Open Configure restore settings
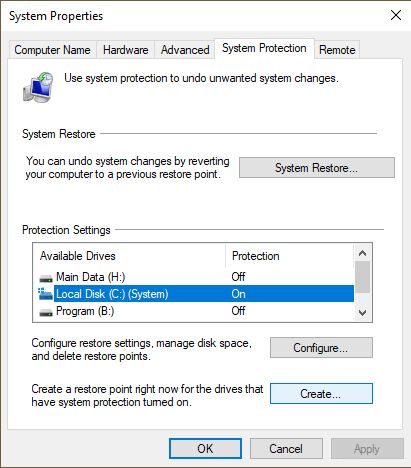 (x=321, y=348)
